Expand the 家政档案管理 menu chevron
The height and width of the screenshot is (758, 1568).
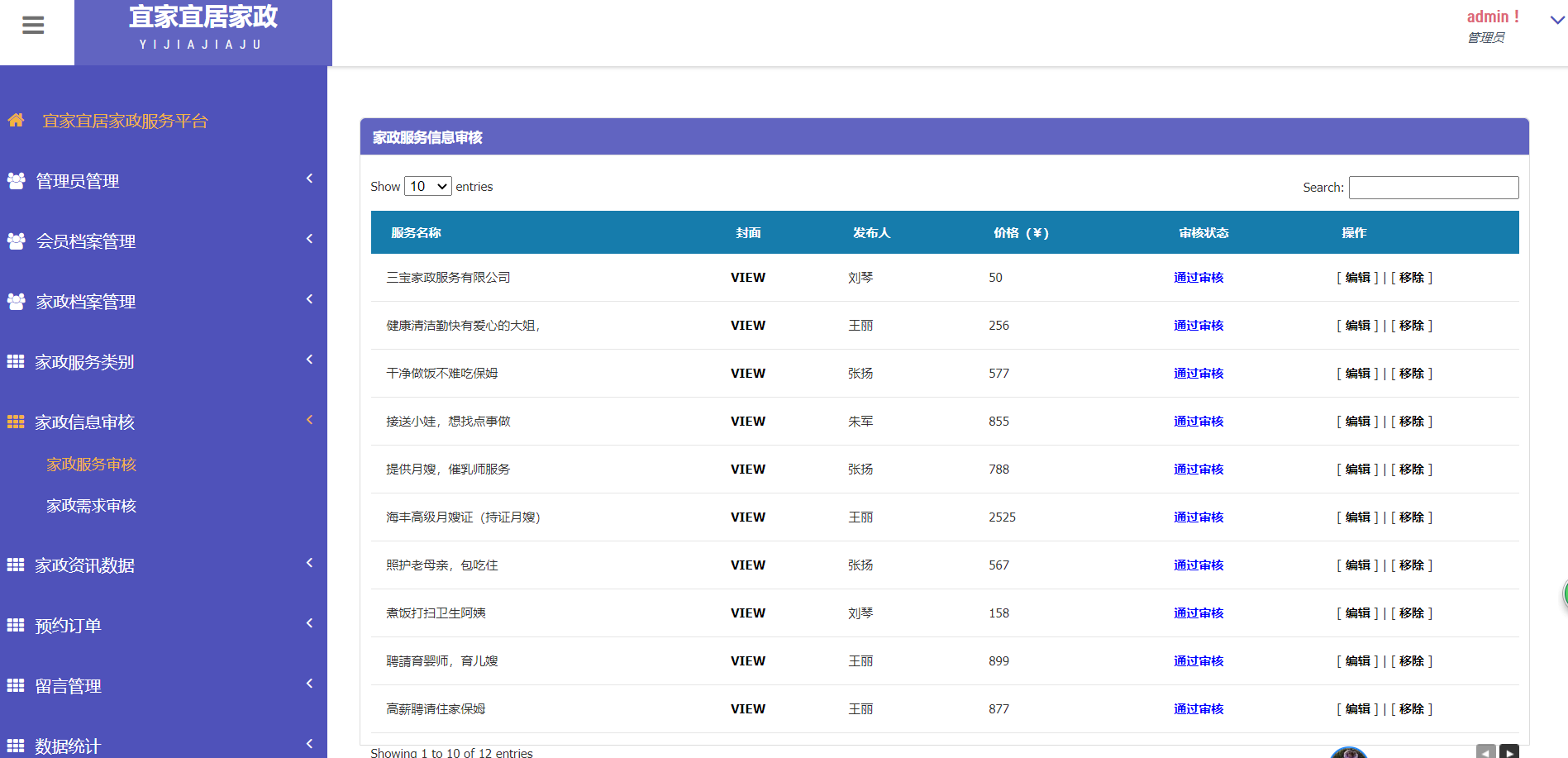309,299
